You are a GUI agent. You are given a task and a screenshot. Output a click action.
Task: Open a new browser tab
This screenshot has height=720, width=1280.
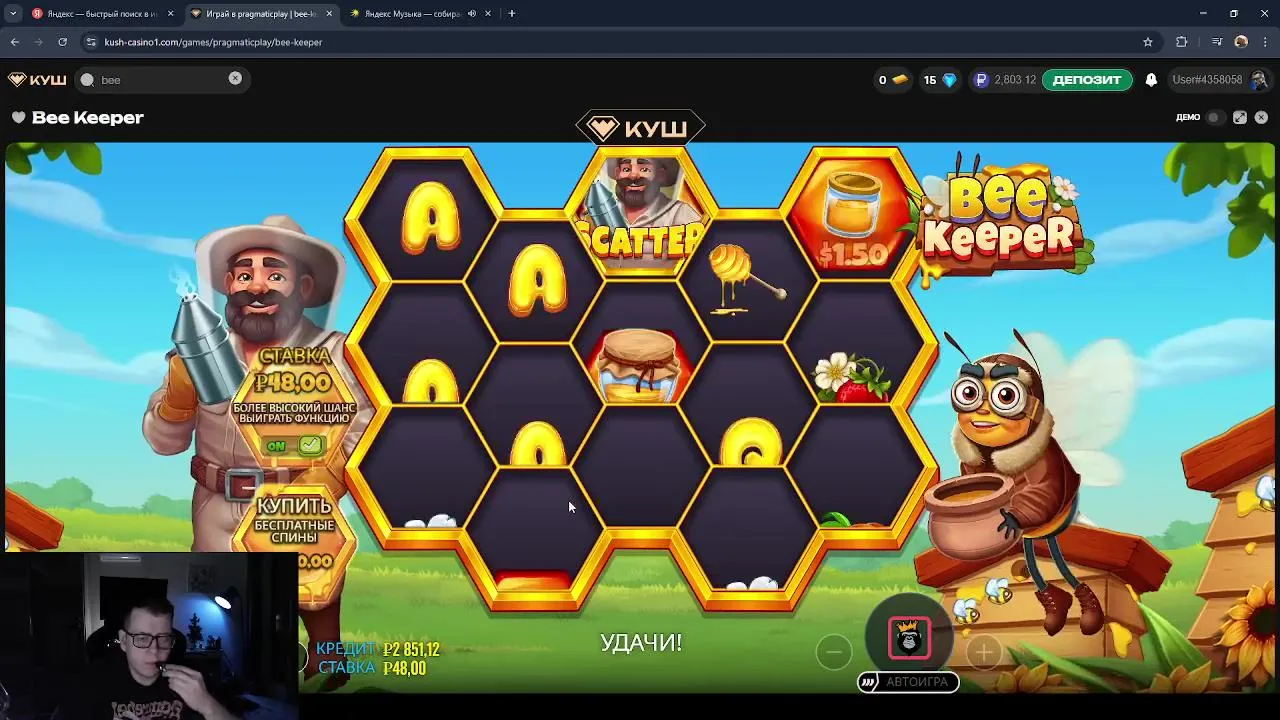[511, 14]
